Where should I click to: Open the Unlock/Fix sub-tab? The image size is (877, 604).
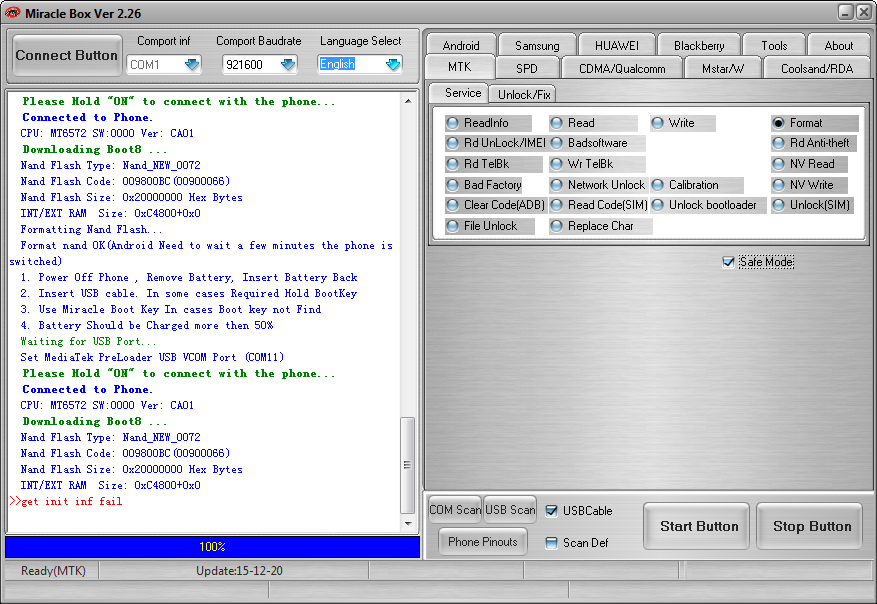click(x=524, y=95)
